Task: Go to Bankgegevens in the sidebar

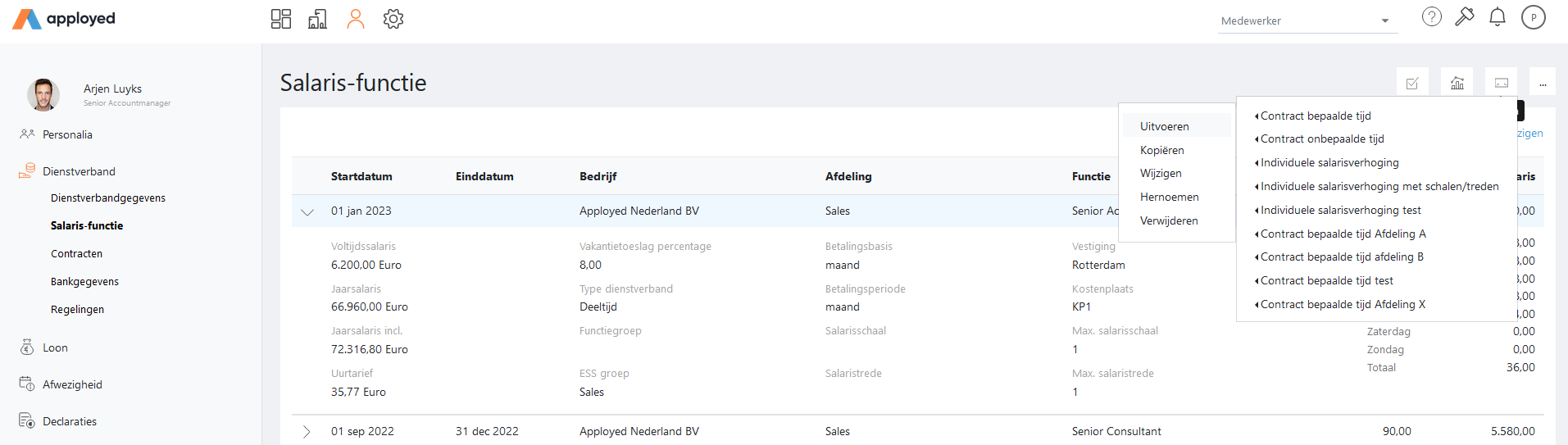Action: tap(84, 282)
